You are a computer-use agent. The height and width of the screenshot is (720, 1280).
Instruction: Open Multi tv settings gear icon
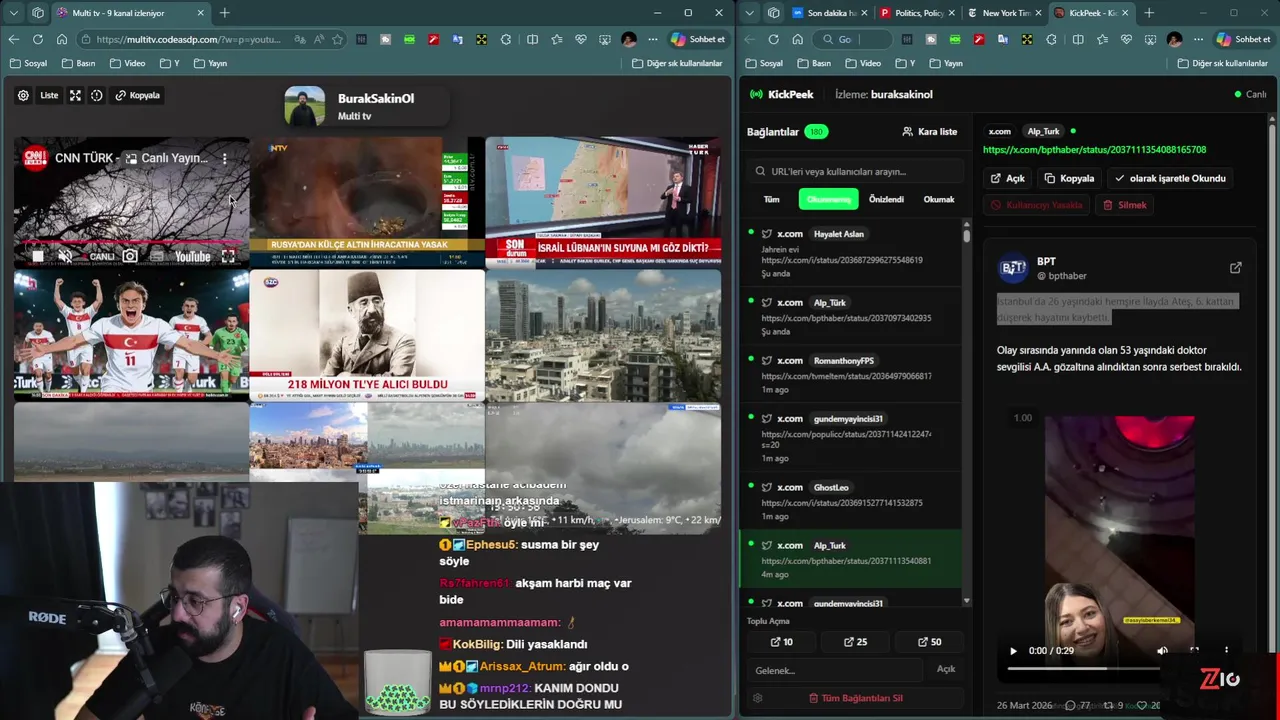[x=23, y=95]
